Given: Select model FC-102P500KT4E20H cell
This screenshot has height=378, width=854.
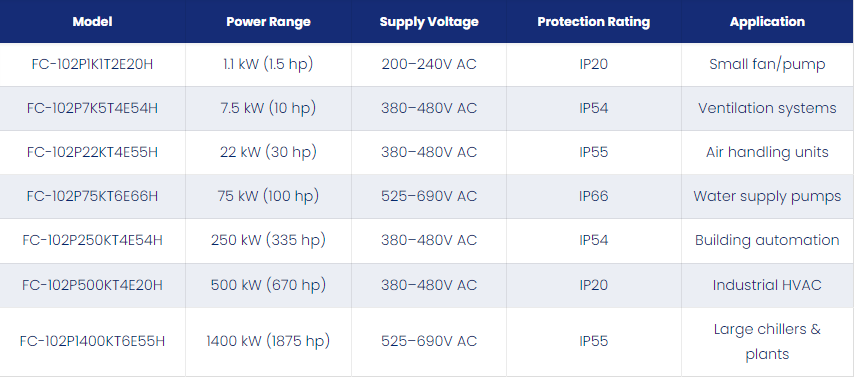Looking at the screenshot, I should [x=93, y=285].
